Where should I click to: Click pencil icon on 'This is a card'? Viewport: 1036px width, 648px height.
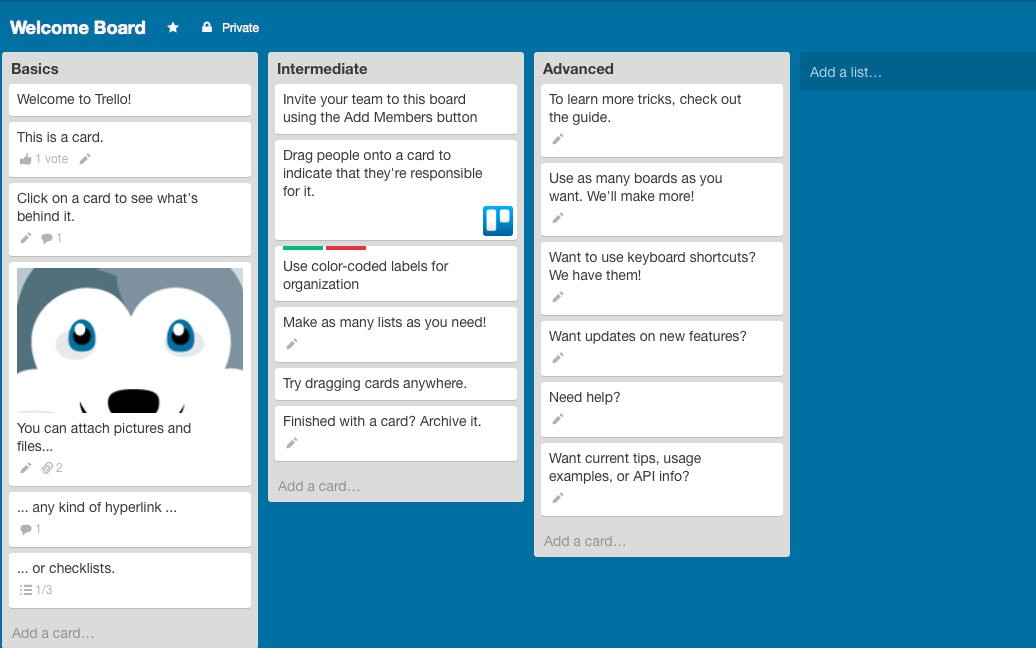coord(85,159)
